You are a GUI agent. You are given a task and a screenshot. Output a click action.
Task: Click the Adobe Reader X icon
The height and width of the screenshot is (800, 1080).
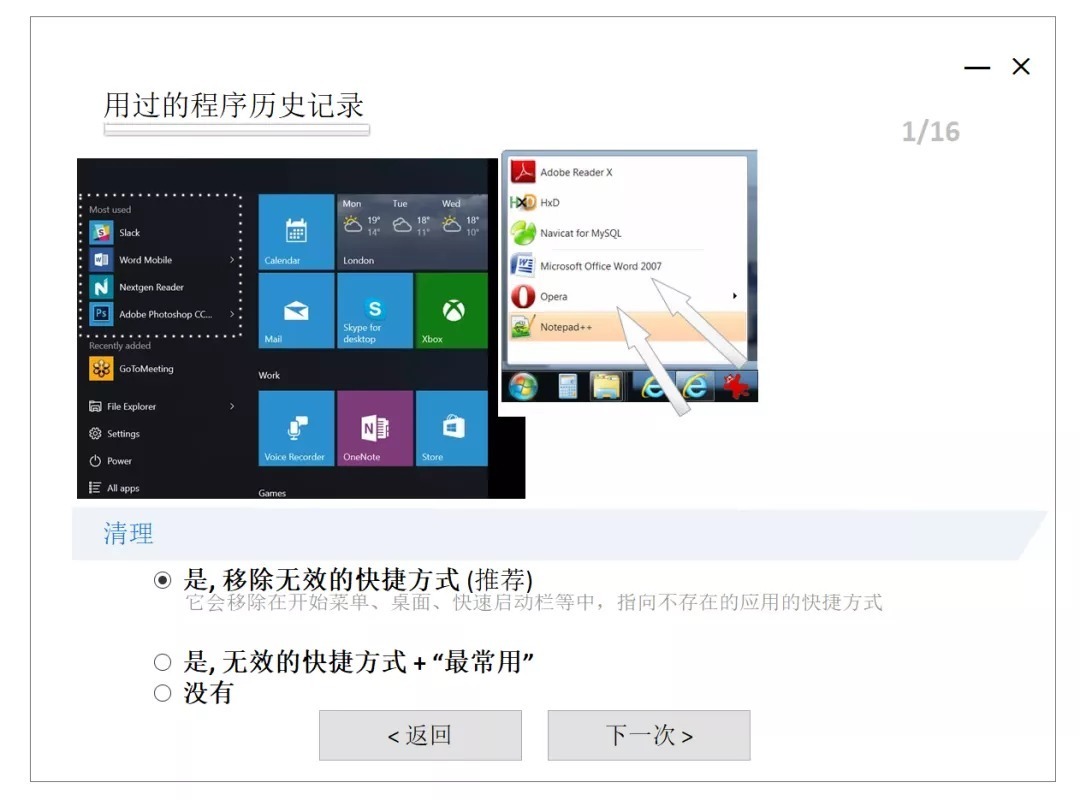point(525,172)
